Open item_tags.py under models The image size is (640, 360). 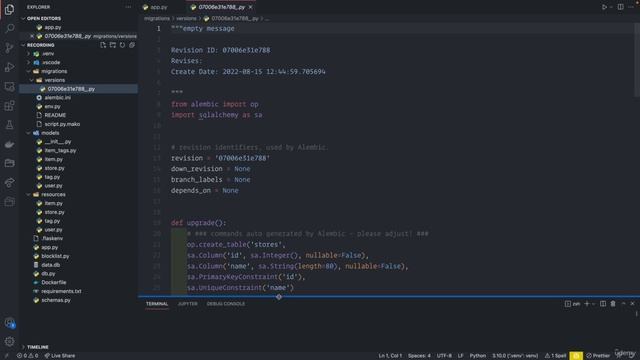(x=60, y=150)
